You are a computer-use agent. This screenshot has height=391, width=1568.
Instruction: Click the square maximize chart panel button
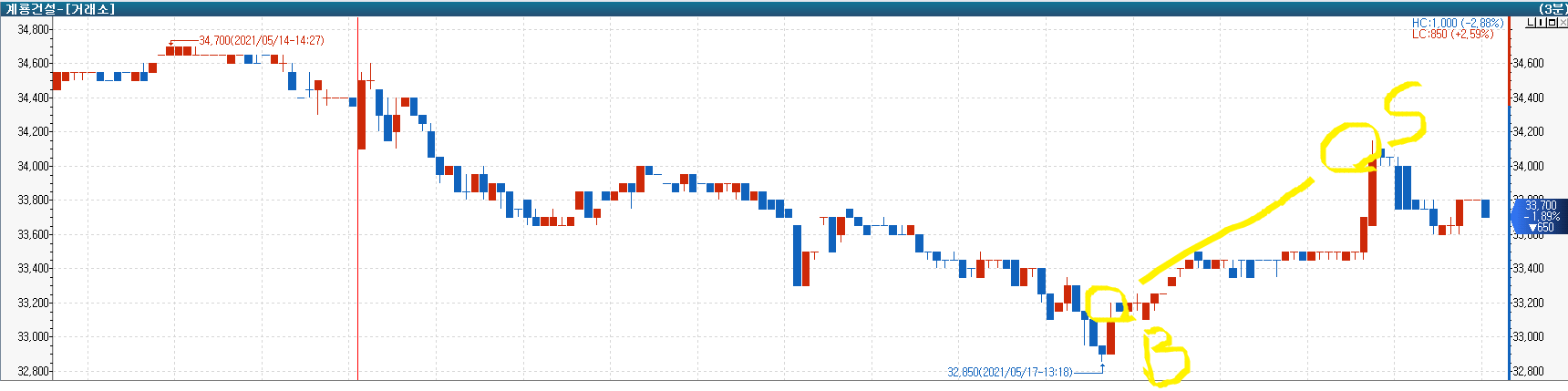(1552, 23)
